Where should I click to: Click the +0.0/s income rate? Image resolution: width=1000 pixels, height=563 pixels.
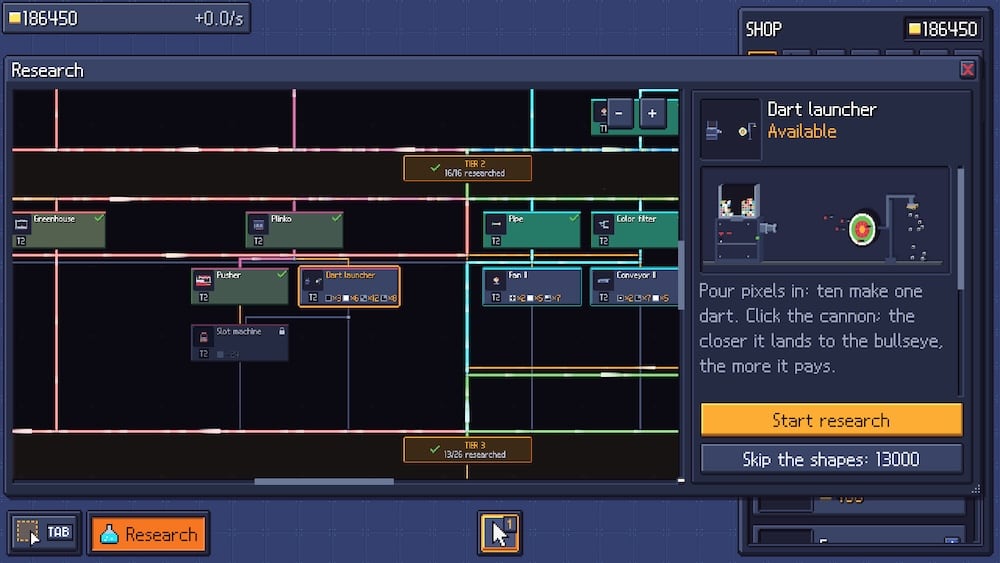pos(218,18)
